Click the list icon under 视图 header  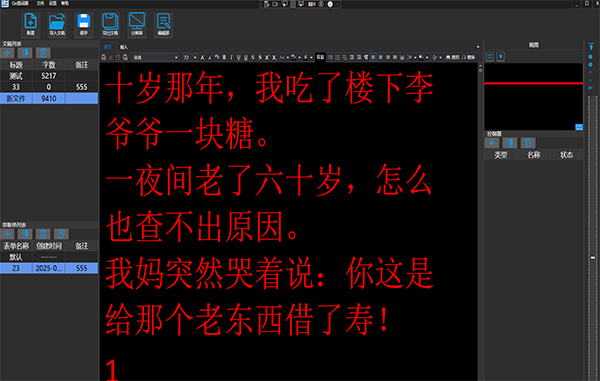click(x=490, y=57)
